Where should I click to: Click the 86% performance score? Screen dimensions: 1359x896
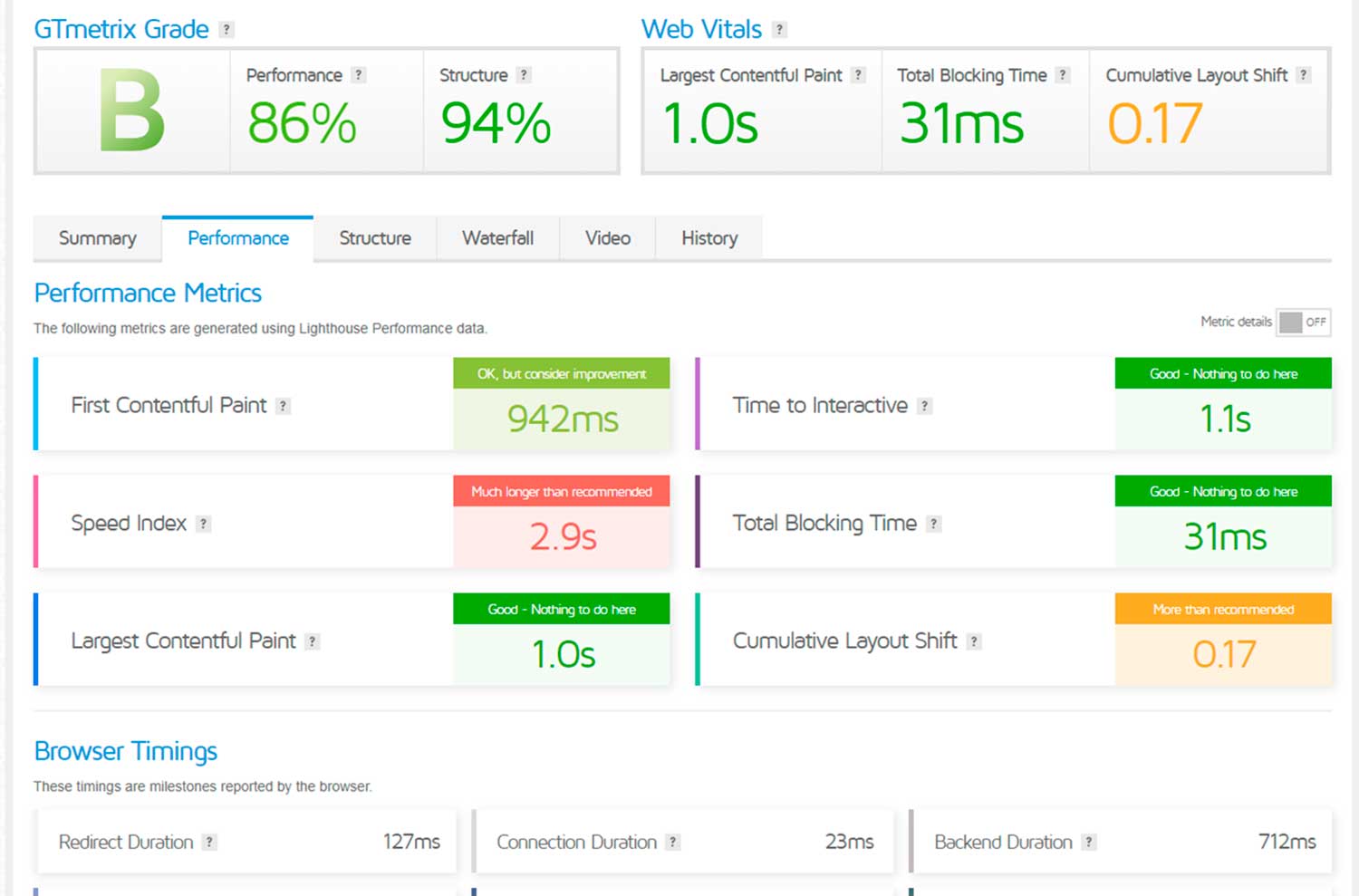pos(303,123)
